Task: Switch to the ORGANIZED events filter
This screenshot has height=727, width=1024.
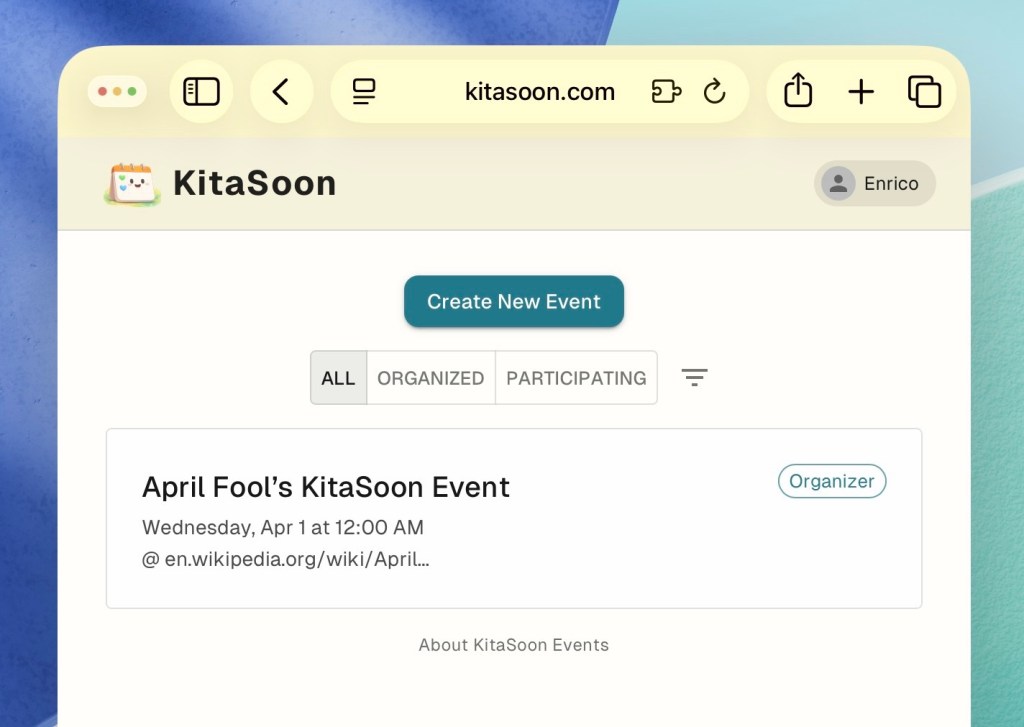Action: [430, 378]
